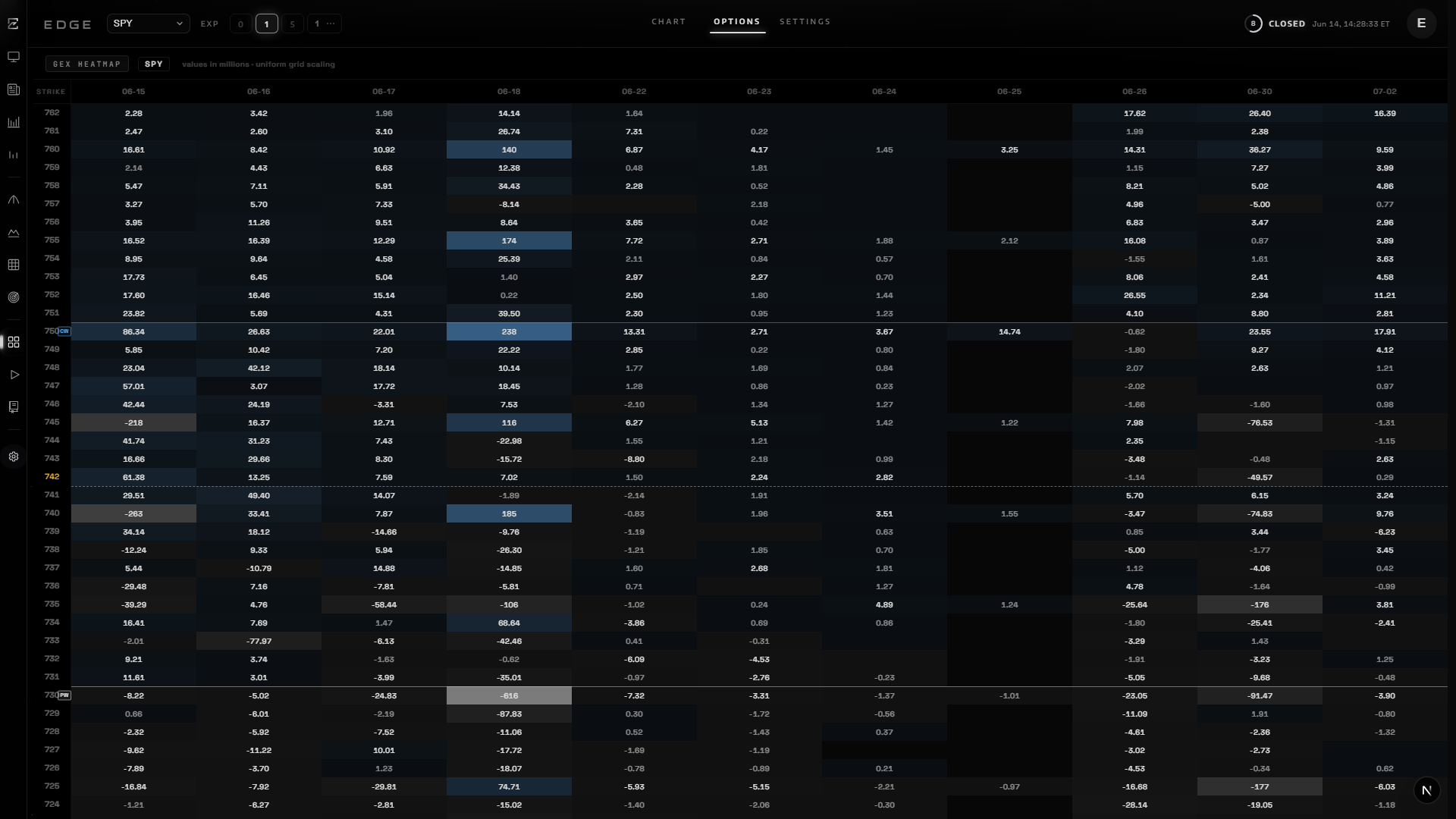
Task: Click the 762 strike row label
Action: pyautogui.click(x=52, y=113)
